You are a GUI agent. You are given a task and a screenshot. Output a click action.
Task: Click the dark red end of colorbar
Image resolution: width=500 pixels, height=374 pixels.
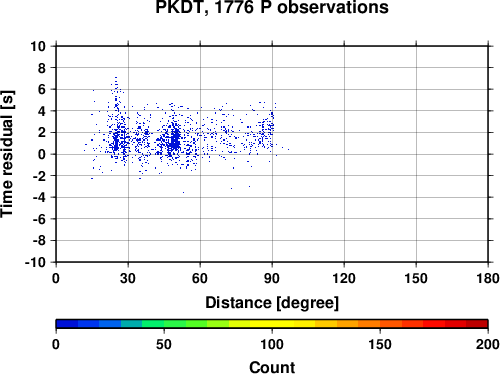[477, 324]
